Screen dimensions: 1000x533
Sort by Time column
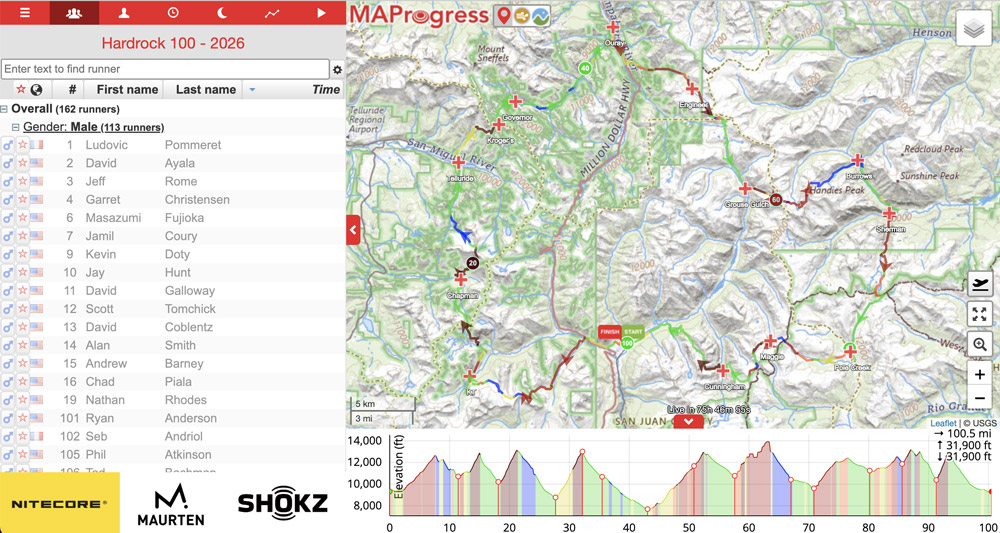[x=326, y=89]
